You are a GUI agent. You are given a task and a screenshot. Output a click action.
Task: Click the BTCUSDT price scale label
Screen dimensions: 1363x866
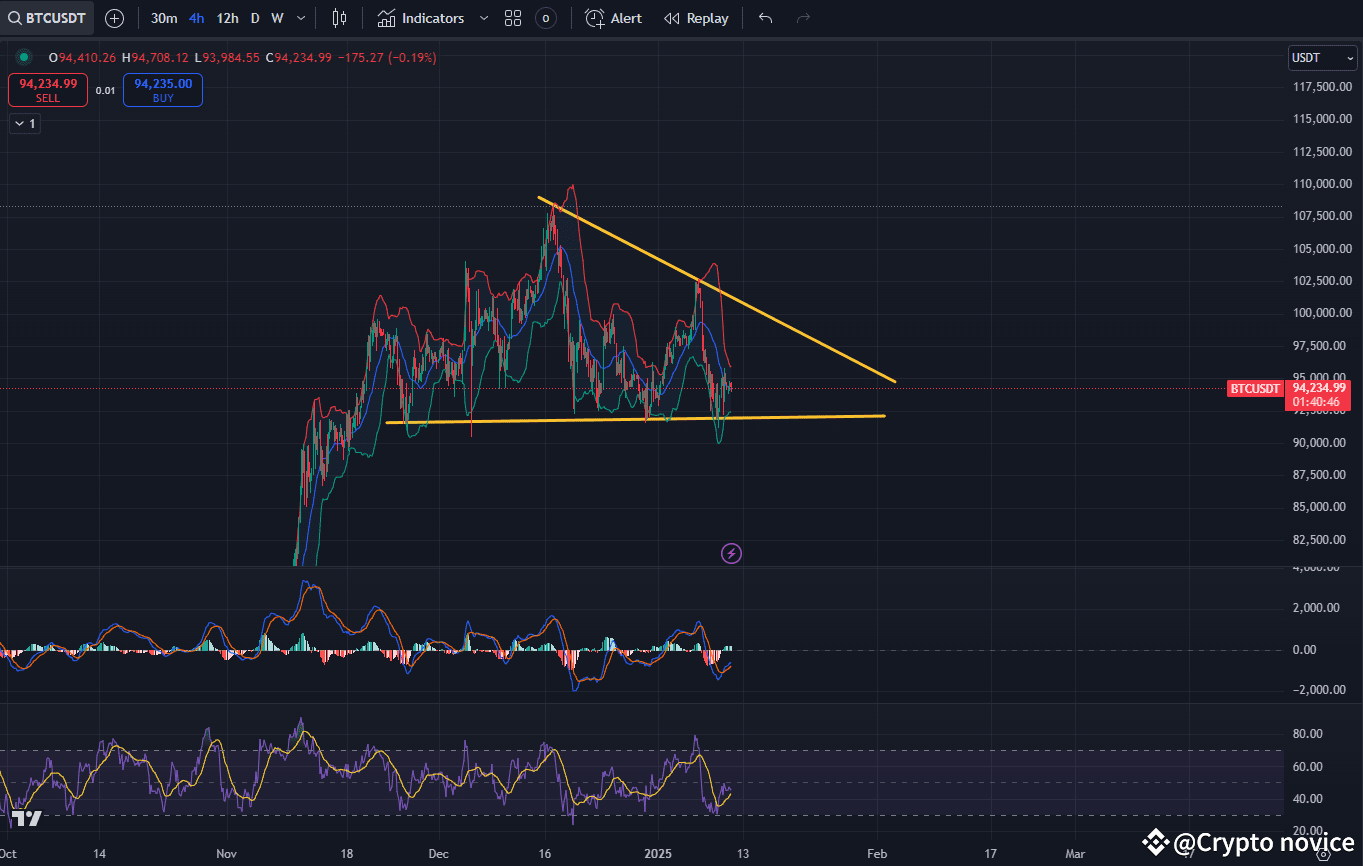click(1255, 388)
